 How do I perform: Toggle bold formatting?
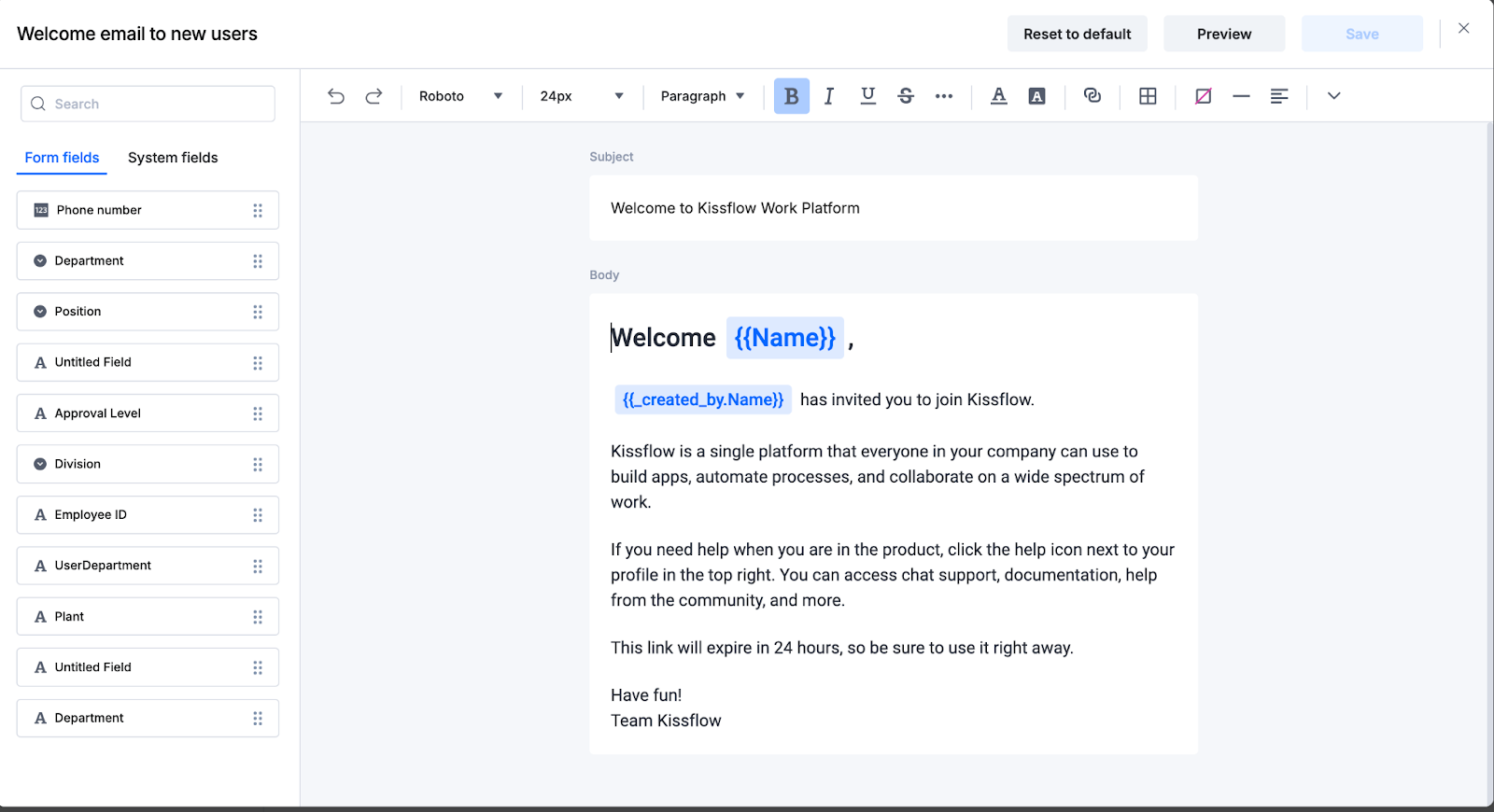point(792,96)
